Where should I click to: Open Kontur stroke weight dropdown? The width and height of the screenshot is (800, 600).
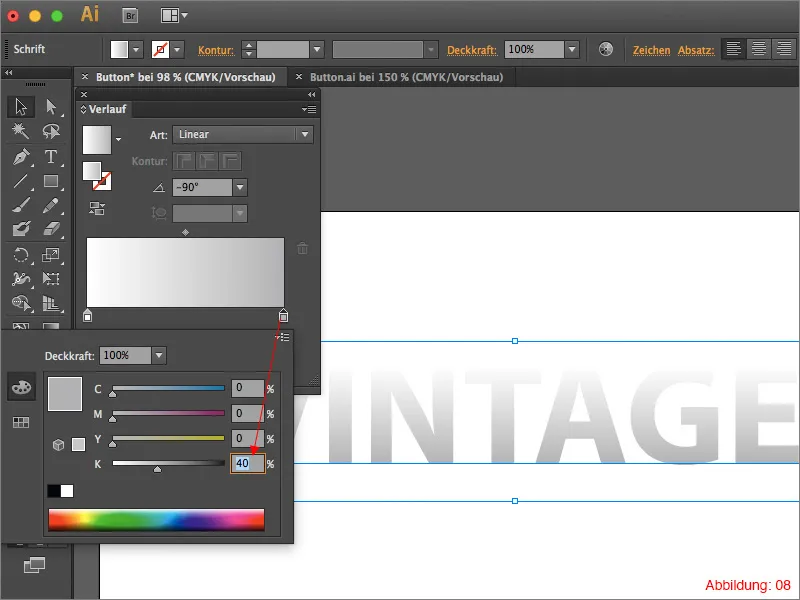pyautogui.click(x=317, y=50)
